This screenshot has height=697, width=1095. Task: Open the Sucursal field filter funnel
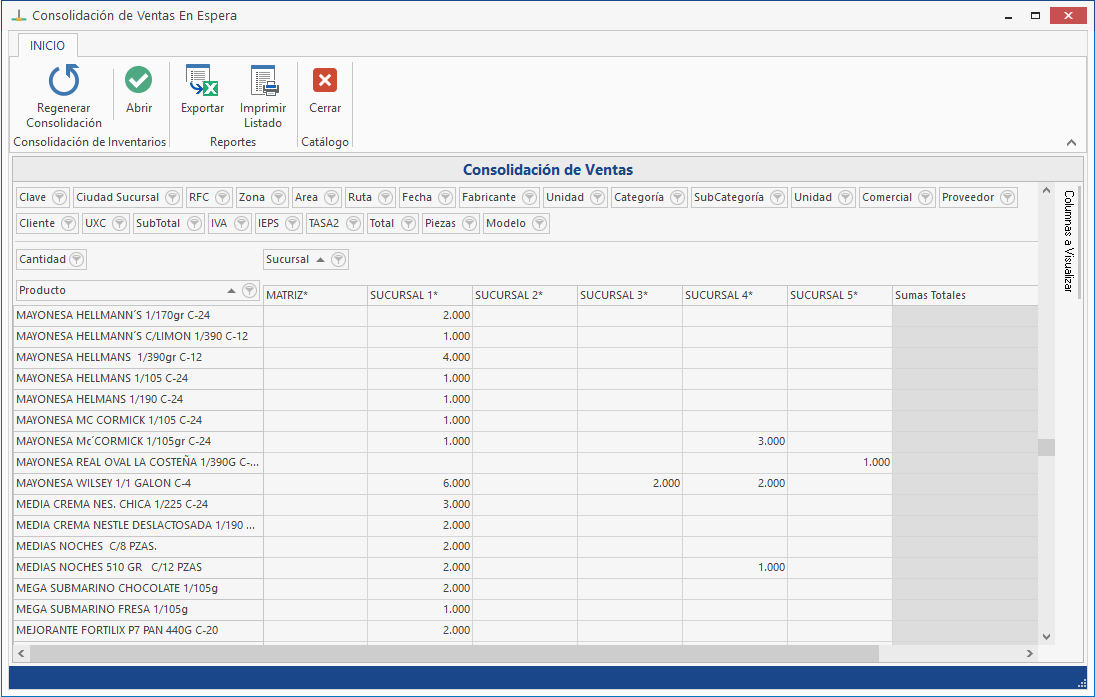click(x=339, y=260)
